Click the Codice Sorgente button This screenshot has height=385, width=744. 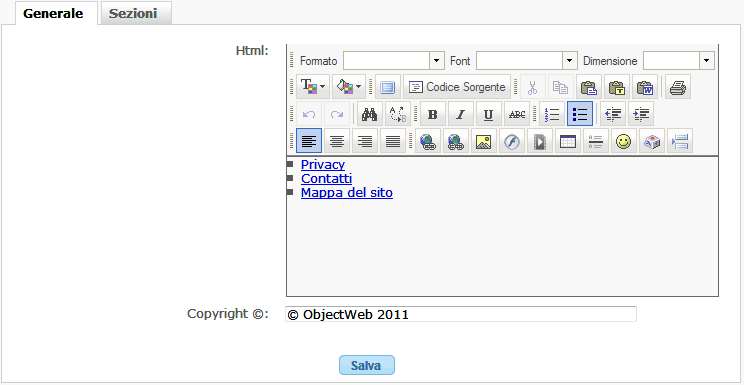[457, 87]
